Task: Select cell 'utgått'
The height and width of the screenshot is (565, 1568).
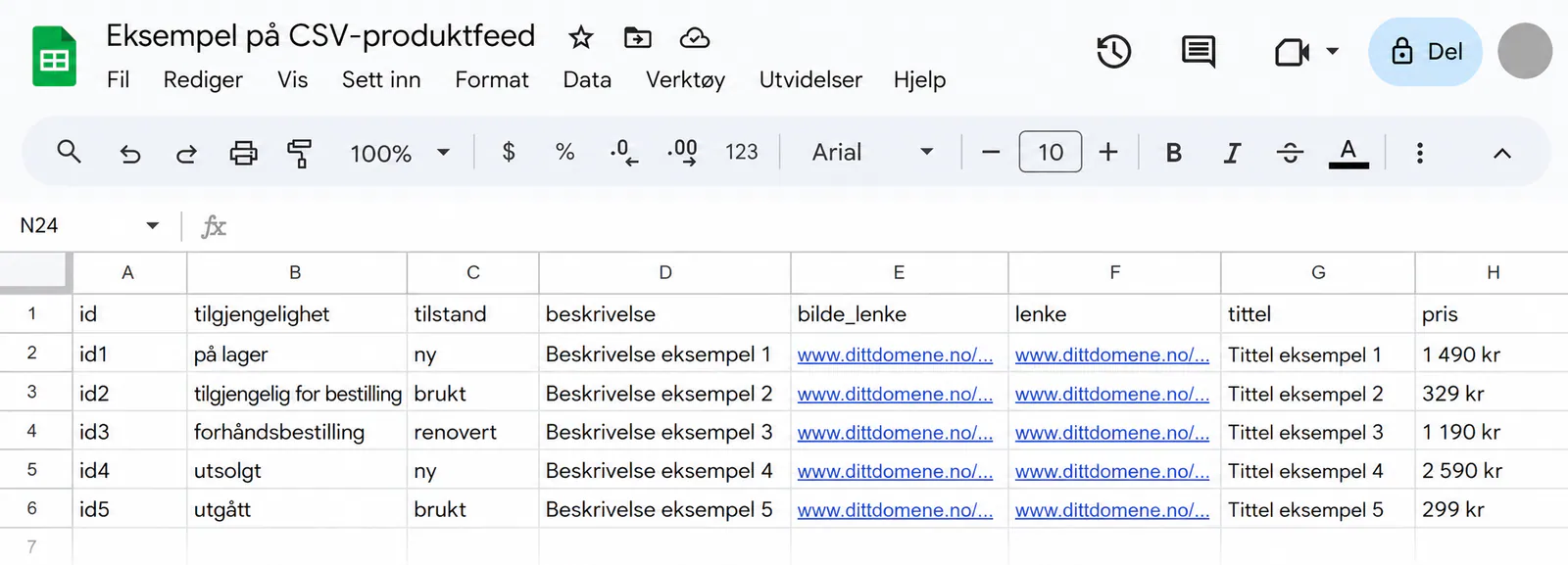Action: coord(297,509)
